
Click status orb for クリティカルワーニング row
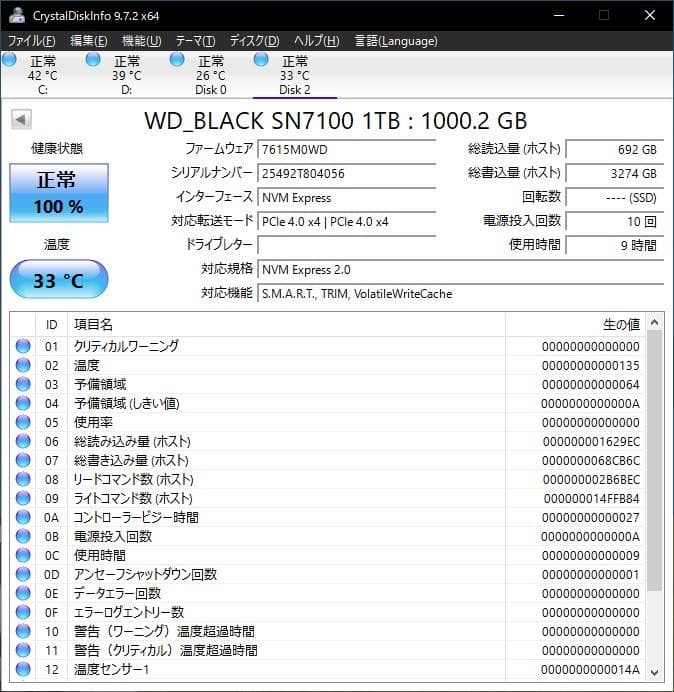coord(23,346)
